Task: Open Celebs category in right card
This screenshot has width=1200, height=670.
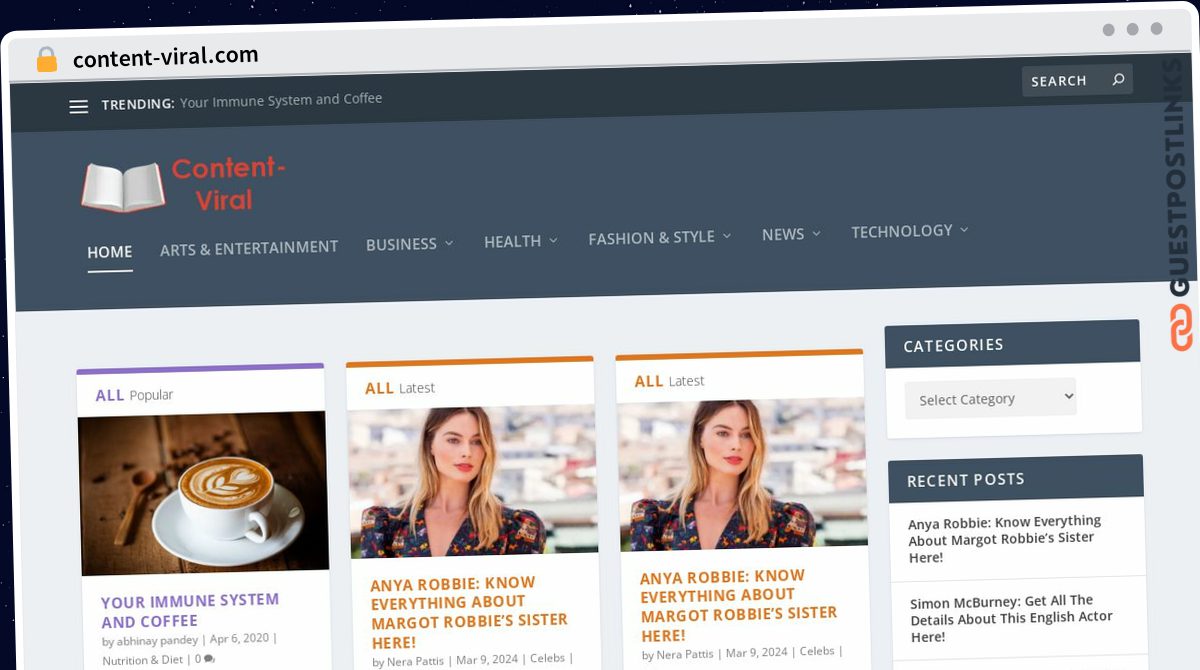Action: click(x=817, y=651)
